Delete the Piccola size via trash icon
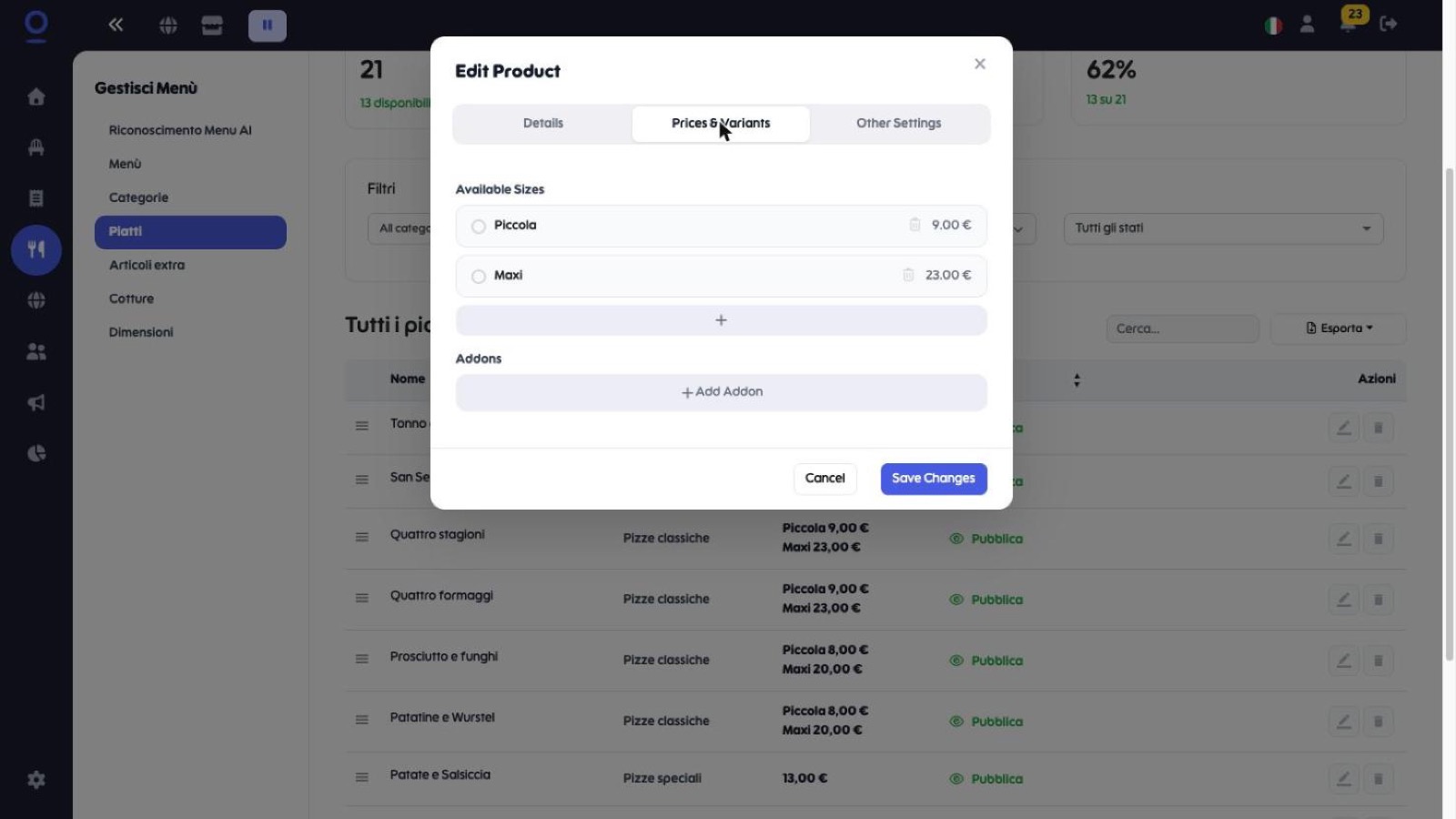The image size is (1456, 819). pyautogui.click(x=915, y=225)
